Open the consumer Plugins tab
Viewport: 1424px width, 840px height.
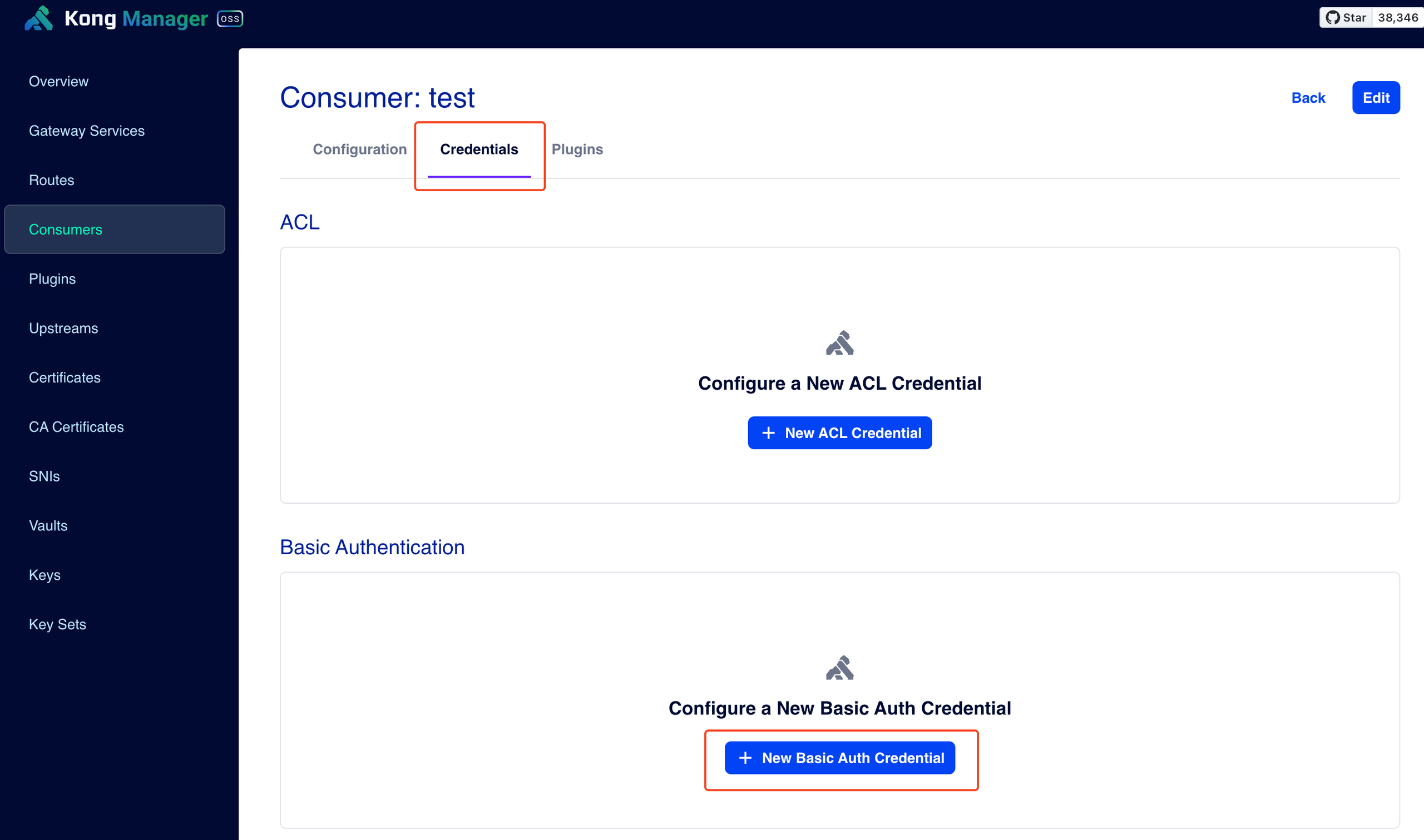[577, 150]
